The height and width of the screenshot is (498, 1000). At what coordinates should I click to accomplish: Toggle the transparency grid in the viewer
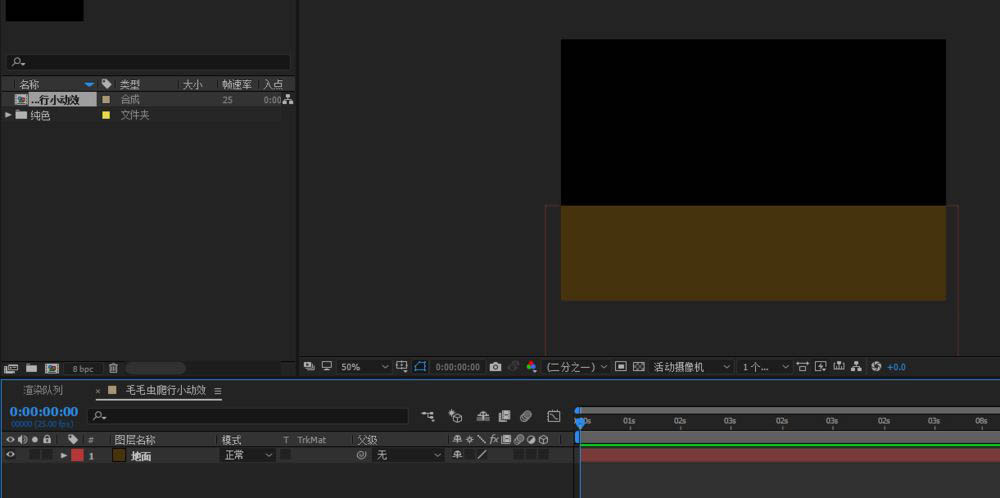click(638, 367)
